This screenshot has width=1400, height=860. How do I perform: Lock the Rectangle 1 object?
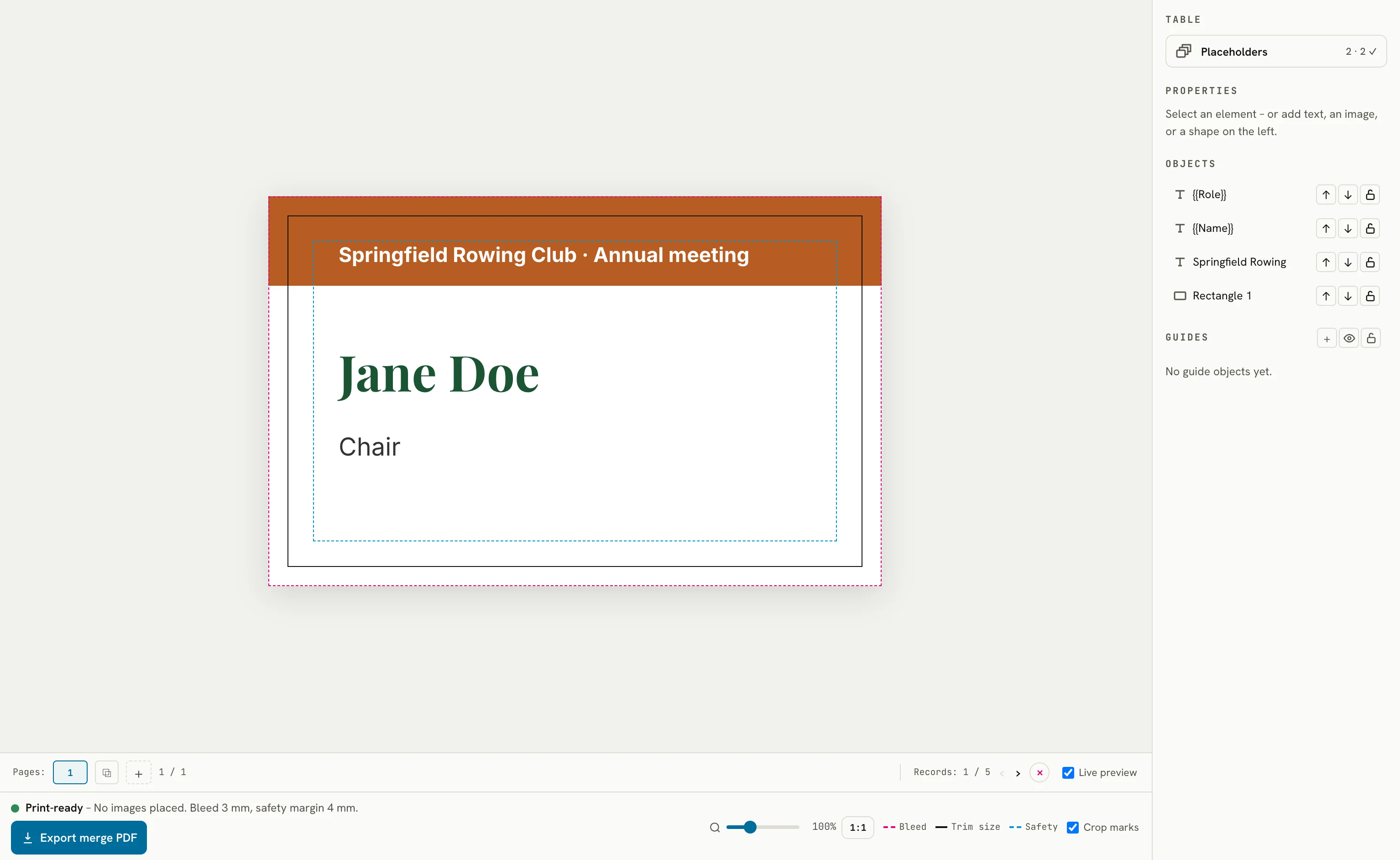pyautogui.click(x=1370, y=296)
